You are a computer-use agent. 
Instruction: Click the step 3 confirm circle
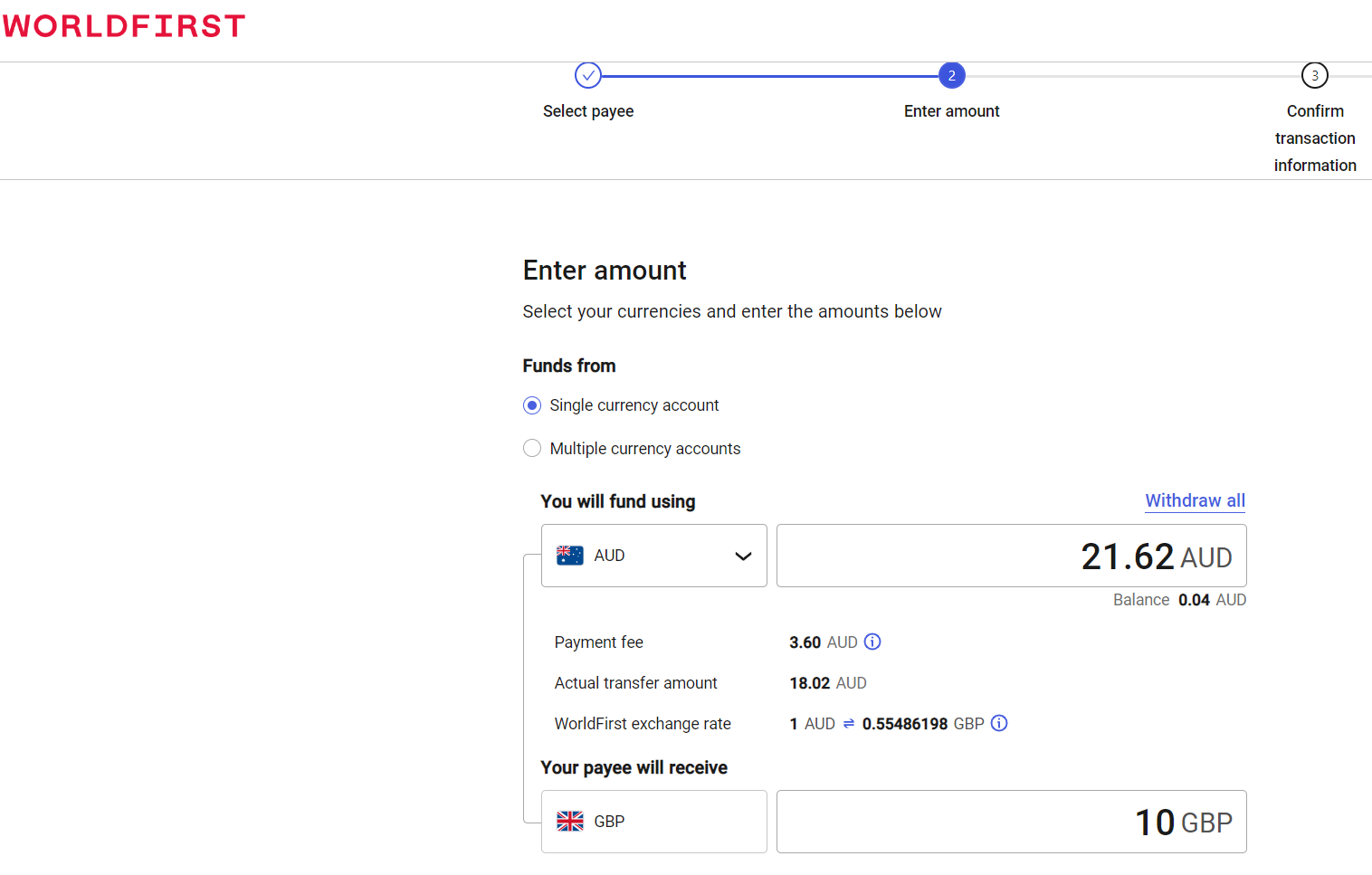[1314, 75]
